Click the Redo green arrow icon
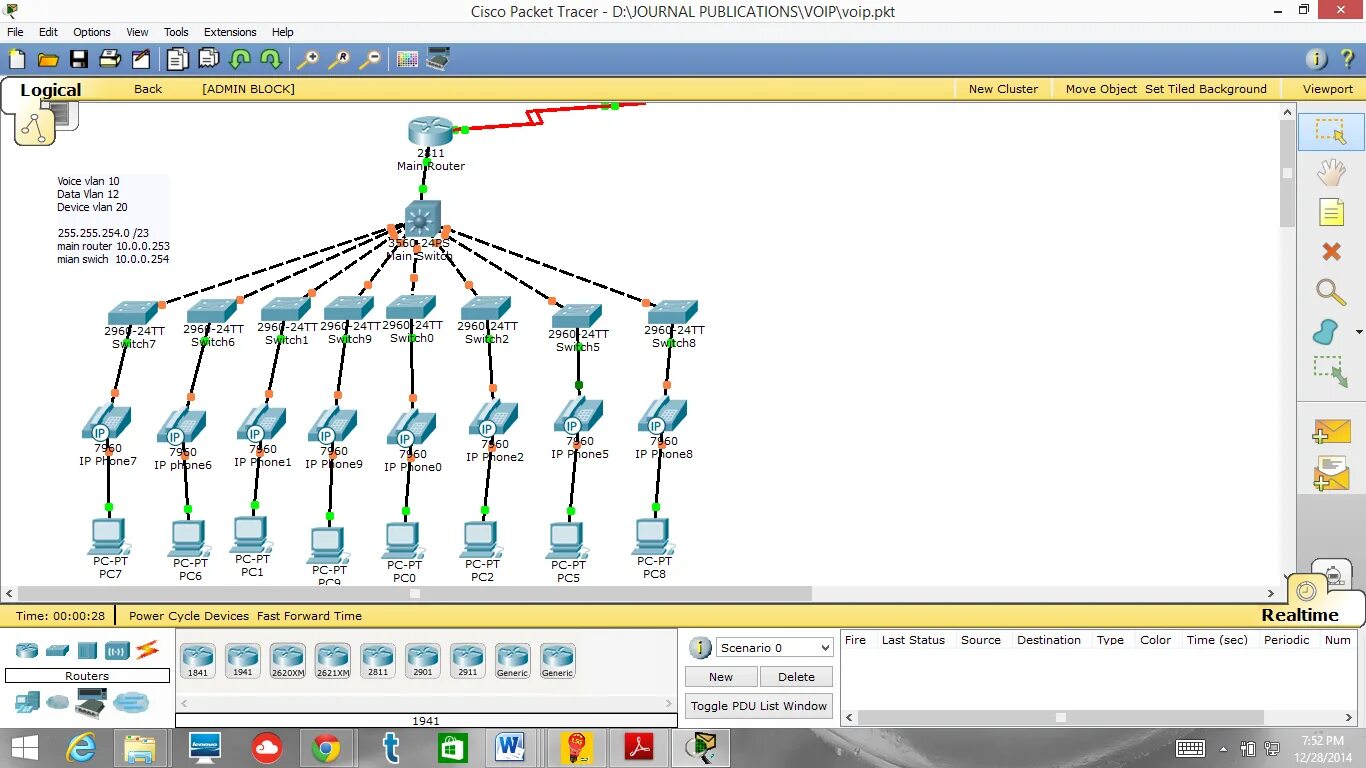This screenshot has height=768, width=1366. pyautogui.click(x=270, y=59)
